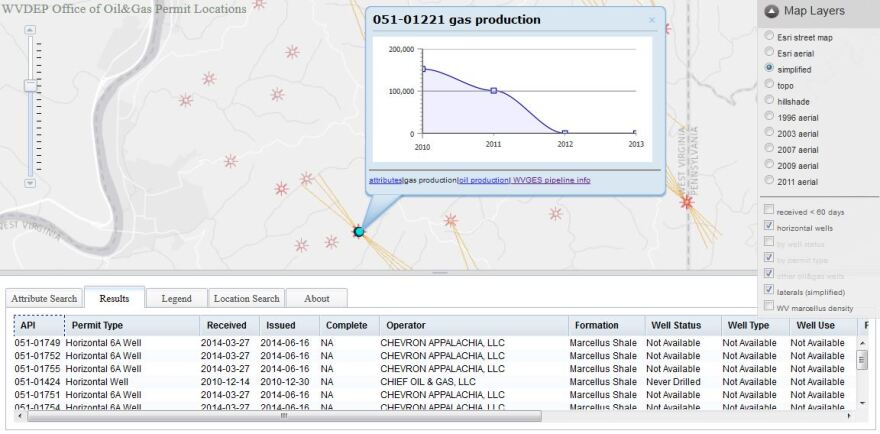Image resolution: width=880 pixels, height=434 pixels.
Task: Switch to the Results tab
Action: [114, 298]
